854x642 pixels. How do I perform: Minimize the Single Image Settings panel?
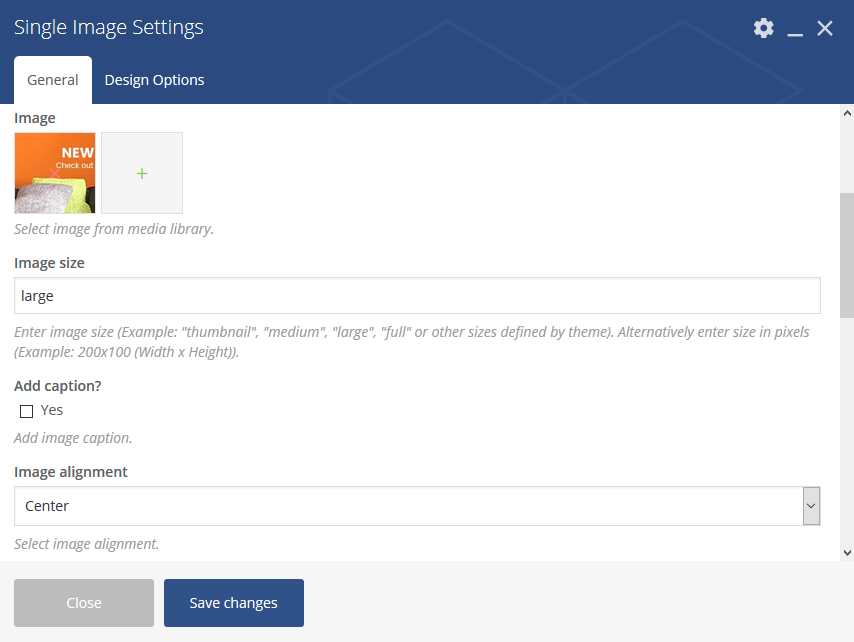click(x=795, y=29)
